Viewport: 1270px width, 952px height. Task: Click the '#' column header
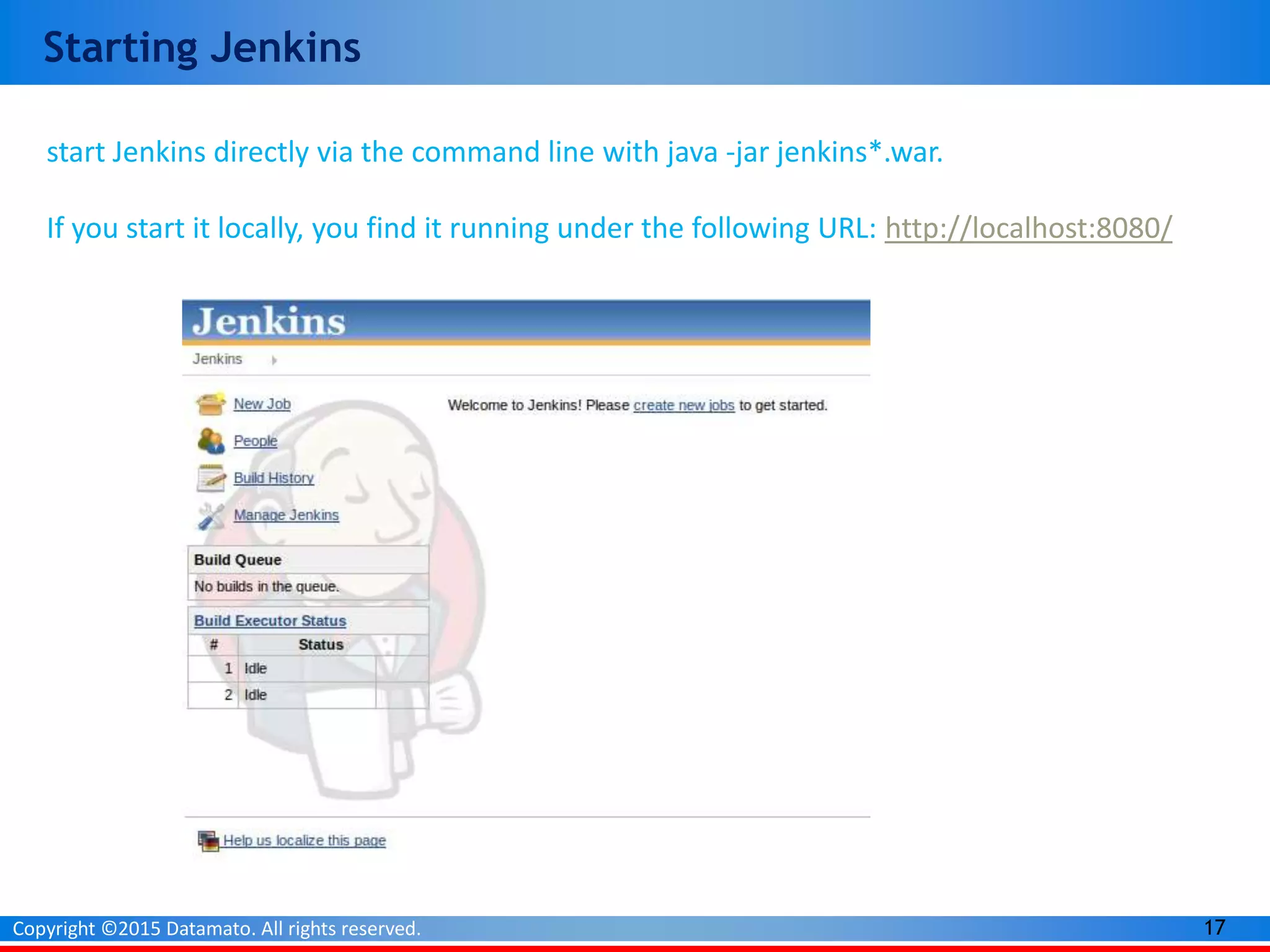coord(213,645)
